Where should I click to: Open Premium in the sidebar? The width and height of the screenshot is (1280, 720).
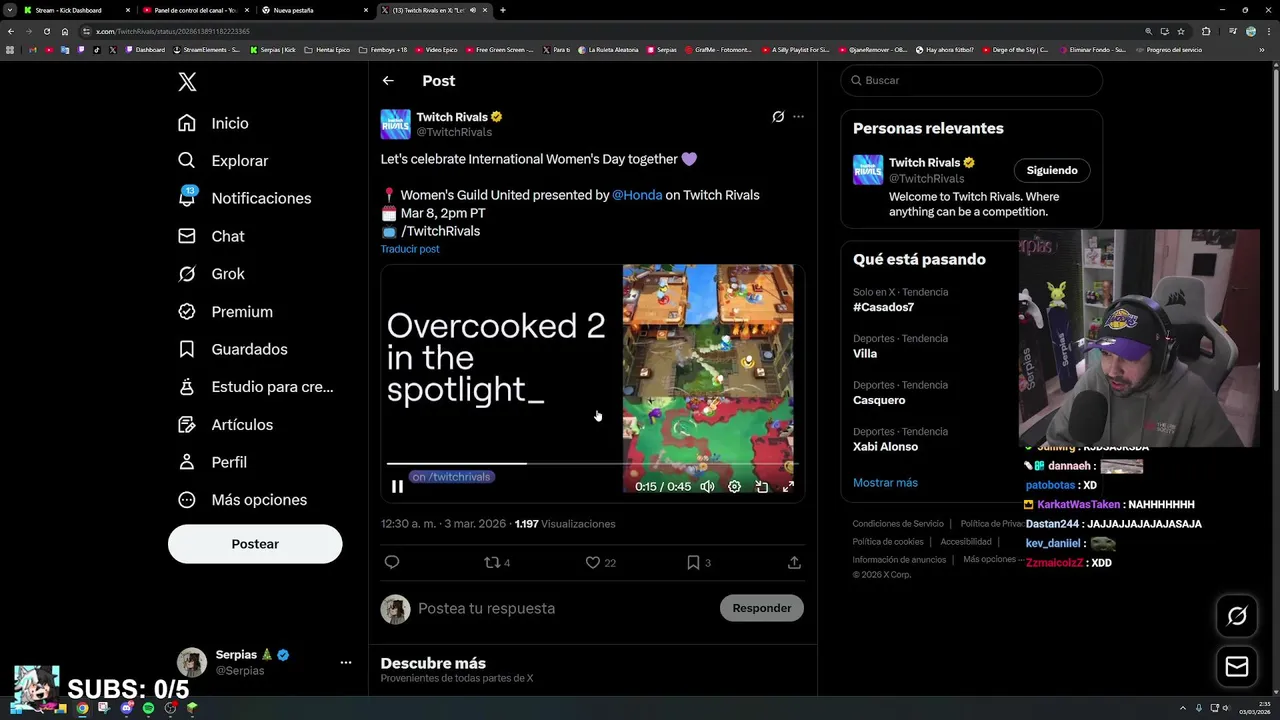click(225, 312)
